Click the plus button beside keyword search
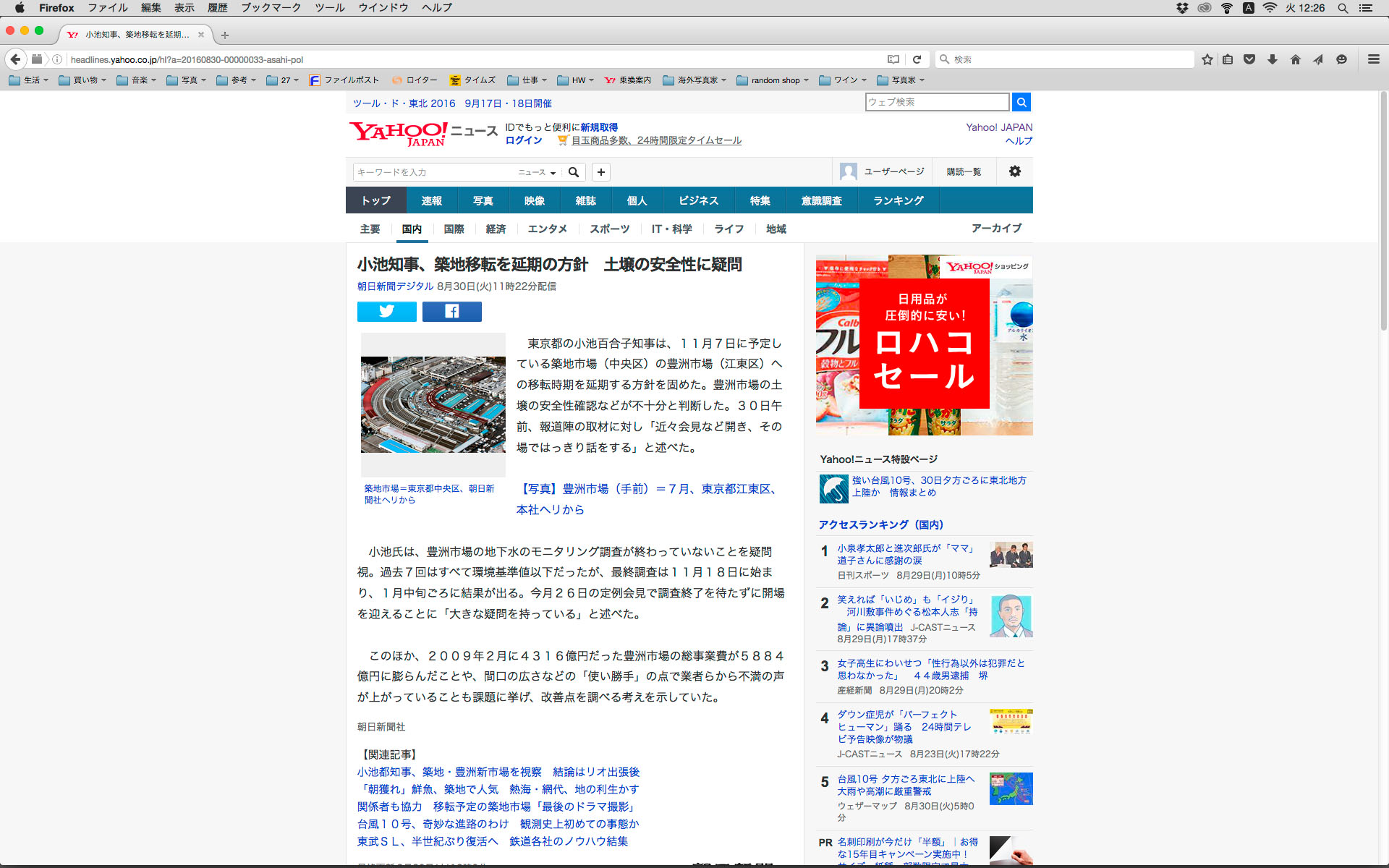 click(600, 172)
